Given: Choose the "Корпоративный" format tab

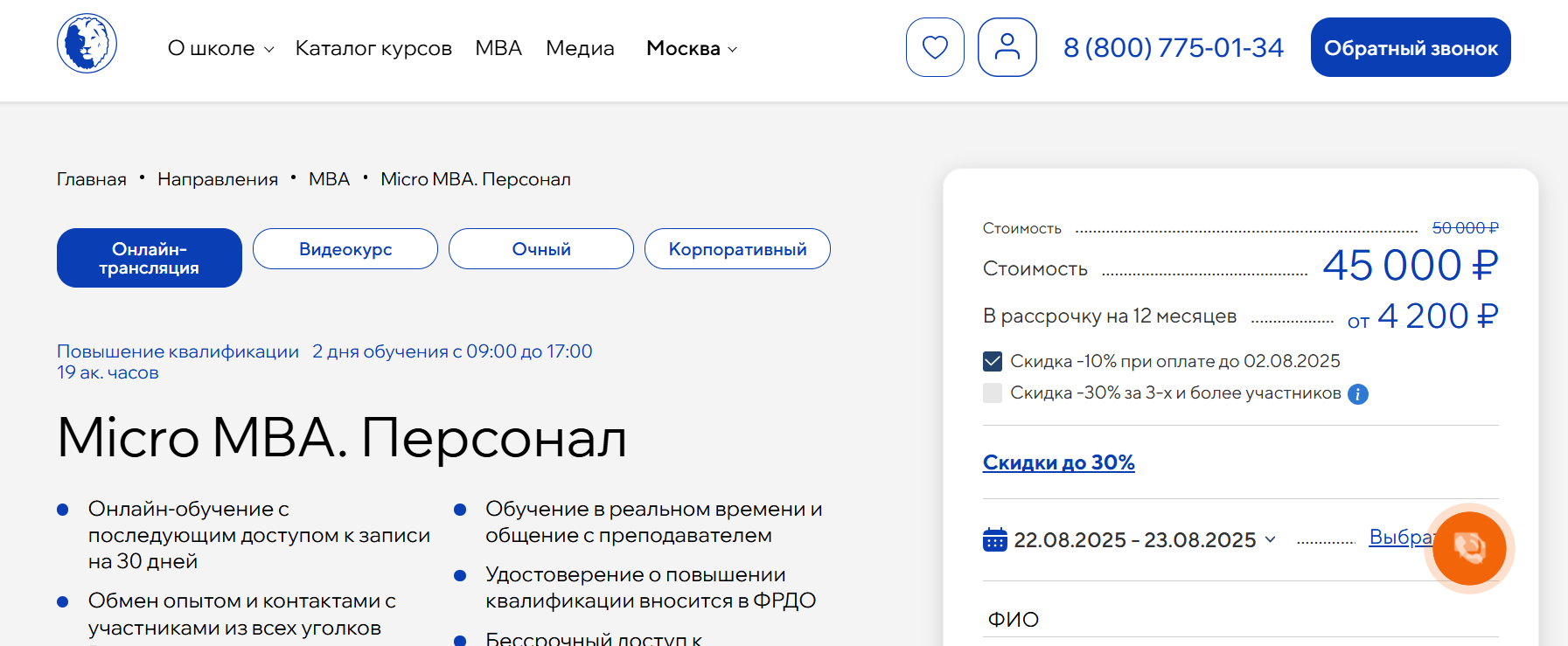Looking at the screenshot, I should tap(737, 249).
